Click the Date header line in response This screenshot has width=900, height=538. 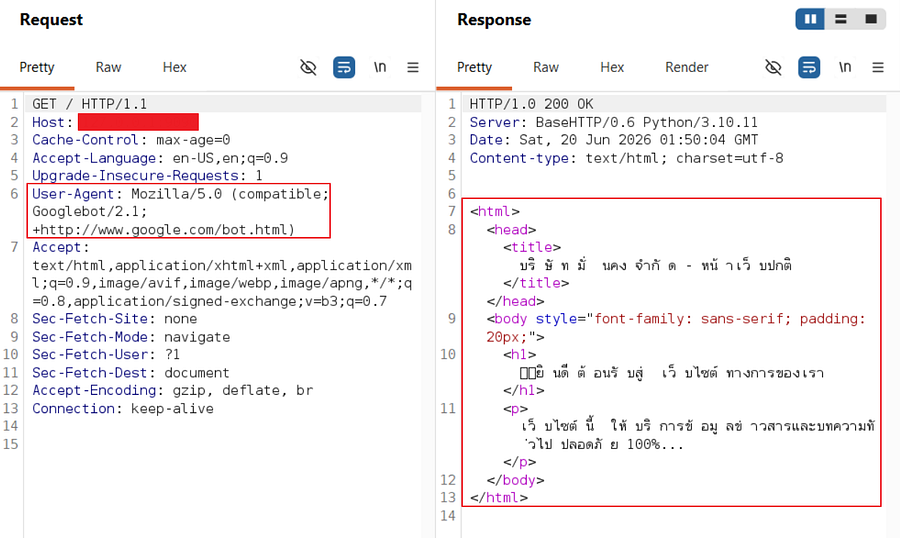click(614, 140)
